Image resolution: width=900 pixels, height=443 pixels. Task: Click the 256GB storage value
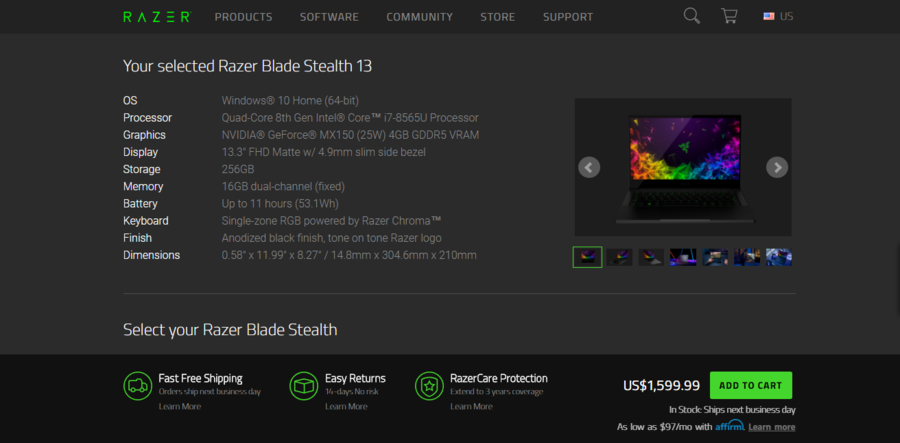[x=238, y=169]
